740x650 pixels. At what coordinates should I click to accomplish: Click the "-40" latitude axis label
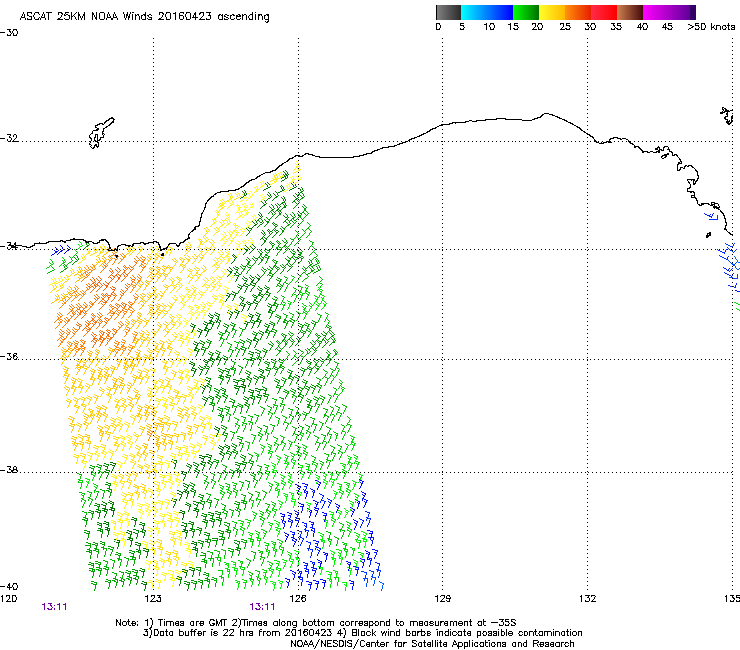9,586
